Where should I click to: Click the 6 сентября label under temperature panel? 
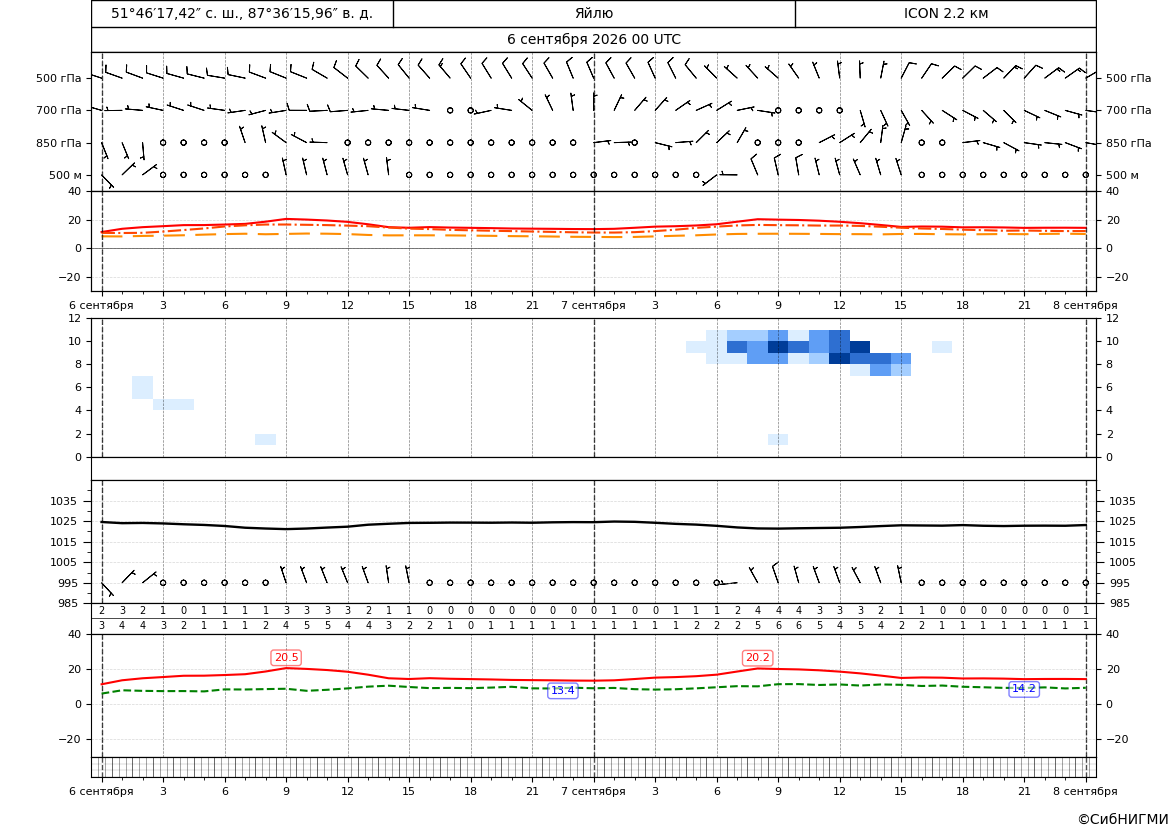coord(101,305)
